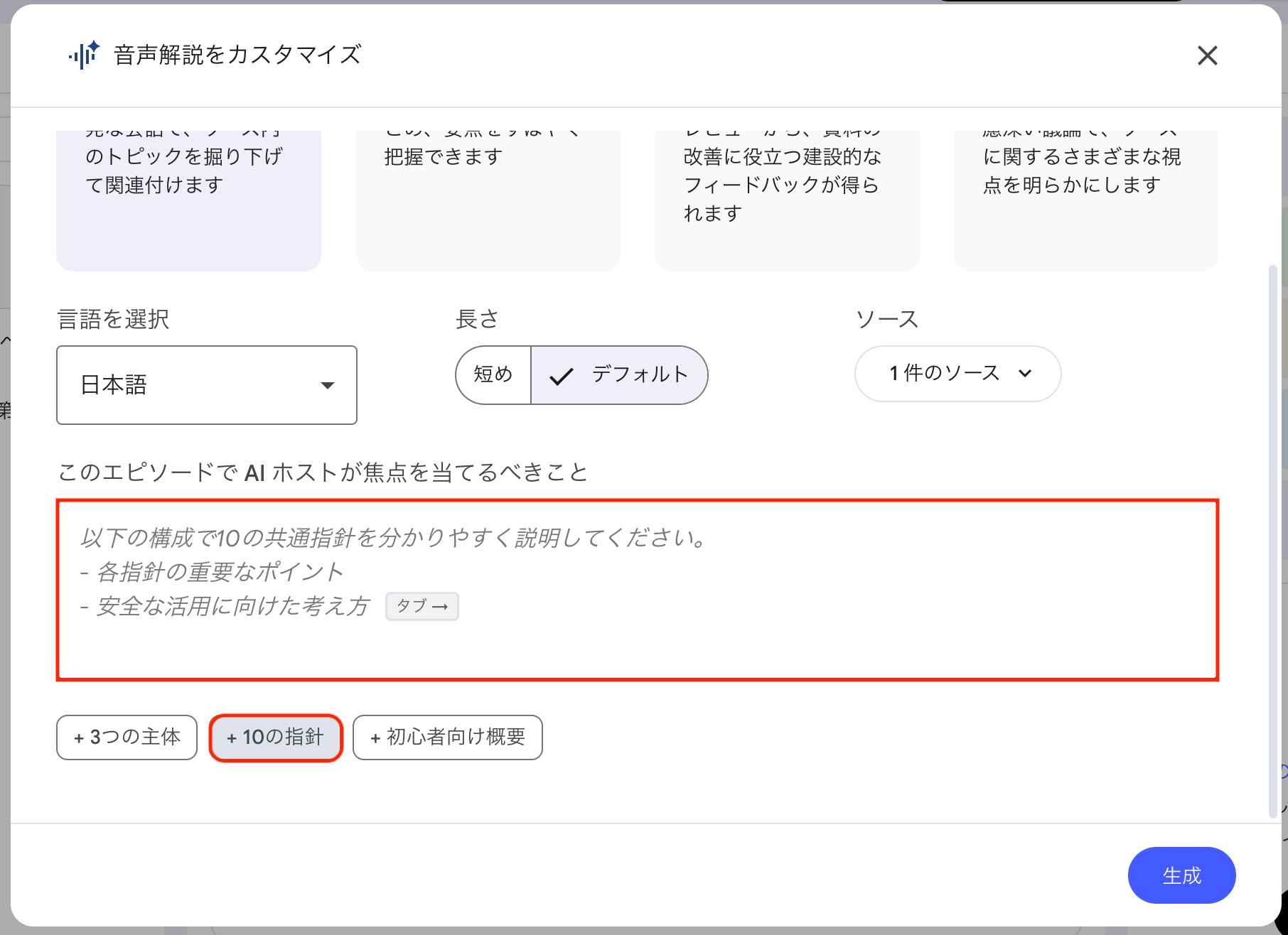Click the chevron in 1件のソース

click(x=1024, y=374)
